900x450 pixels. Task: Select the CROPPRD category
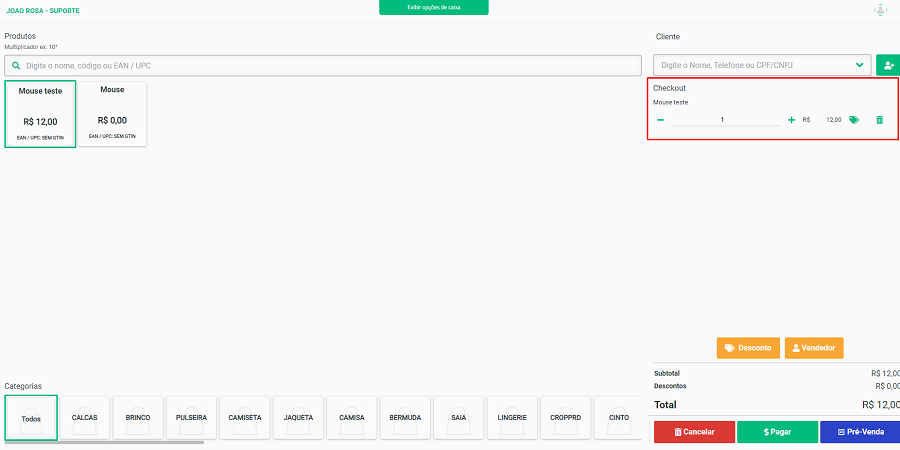pyautogui.click(x=565, y=418)
